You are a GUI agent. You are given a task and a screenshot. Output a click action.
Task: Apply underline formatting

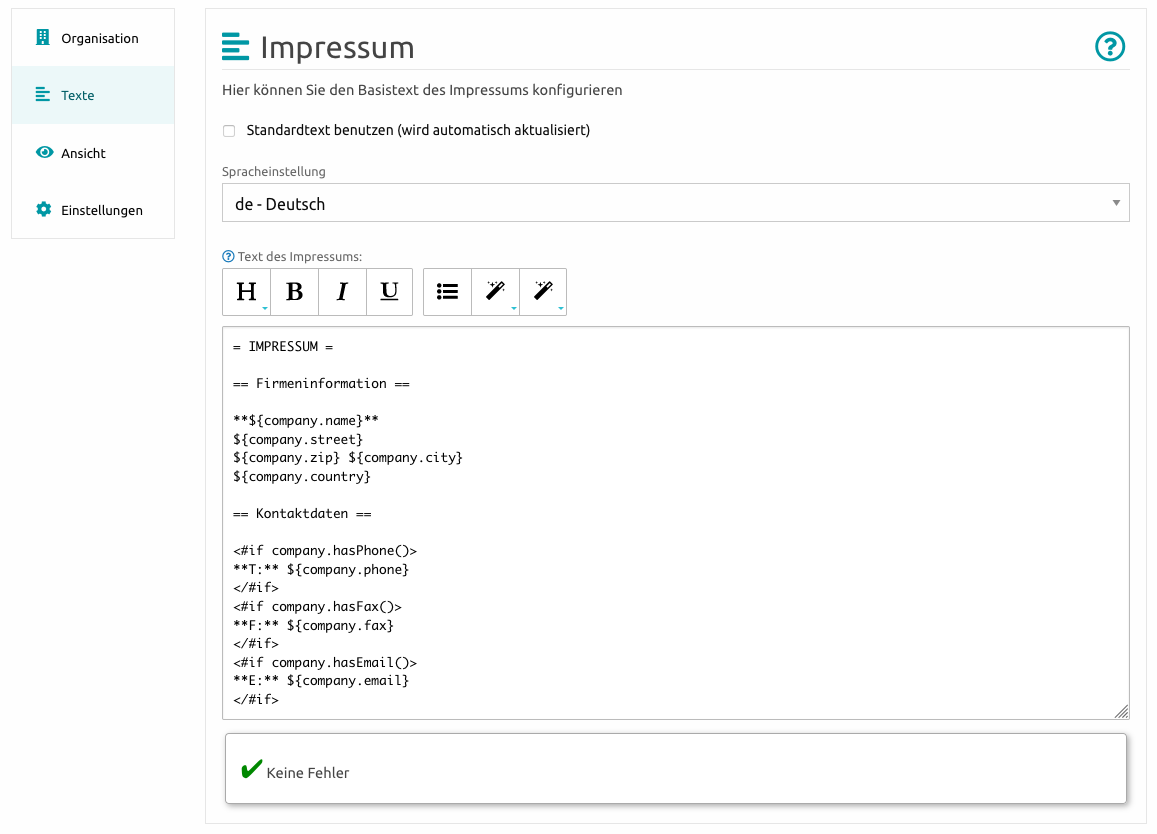point(389,292)
